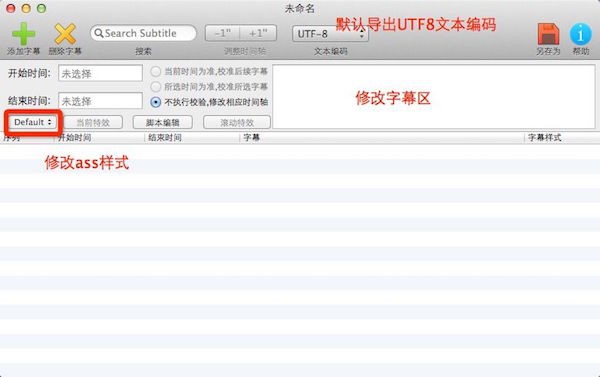Click the script edit button

pos(163,122)
